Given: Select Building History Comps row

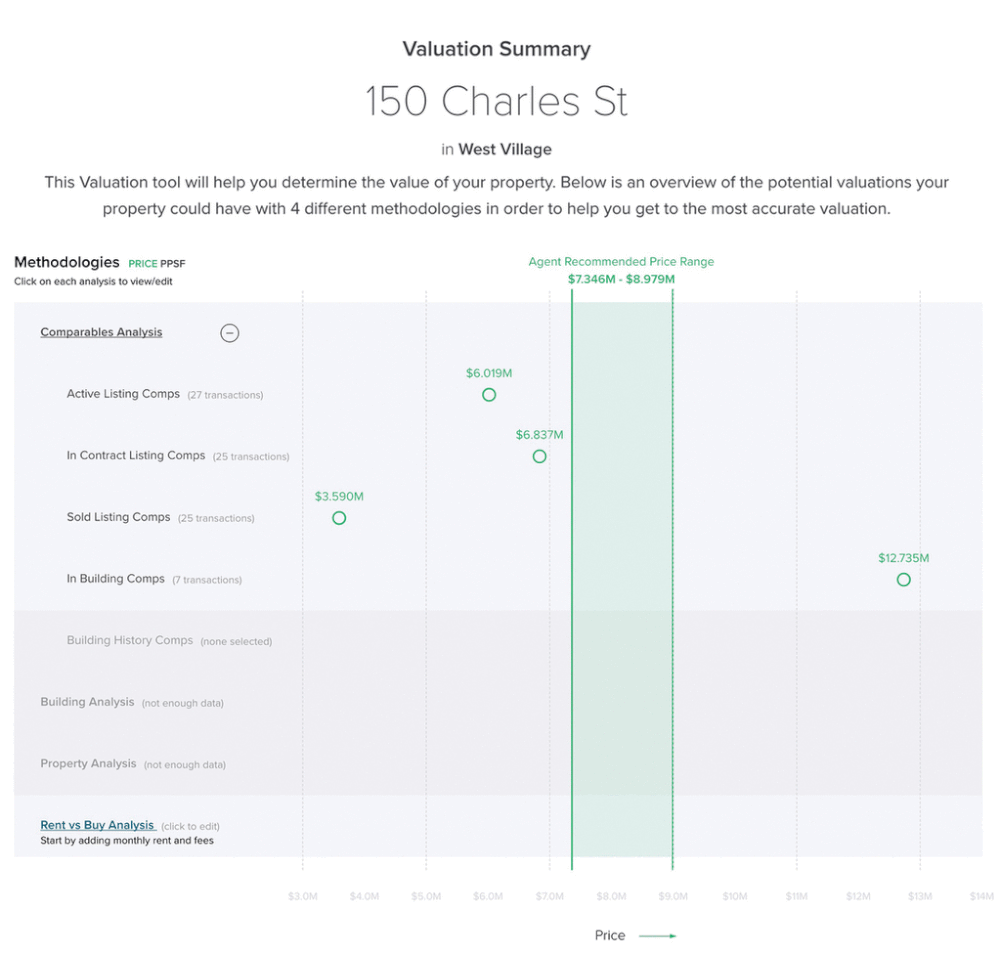Looking at the screenshot, I should pos(130,640).
